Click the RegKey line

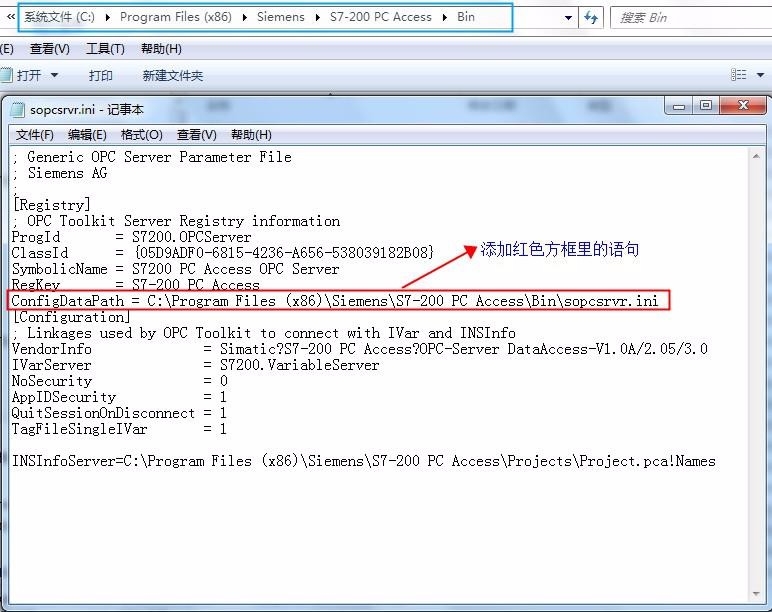136,285
